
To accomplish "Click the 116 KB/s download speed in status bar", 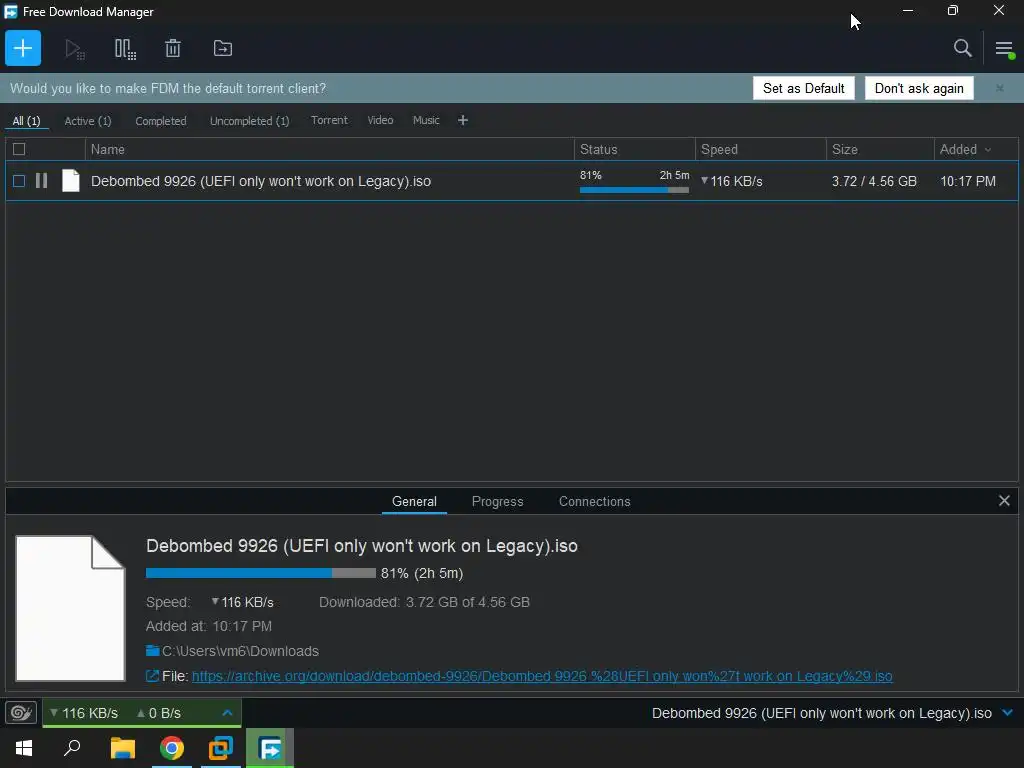I will point(84,713).
